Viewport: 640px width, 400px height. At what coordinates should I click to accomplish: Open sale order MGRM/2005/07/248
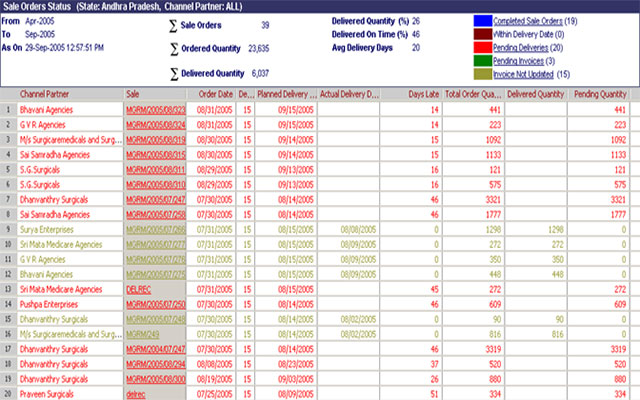click(x=156, y=320)
